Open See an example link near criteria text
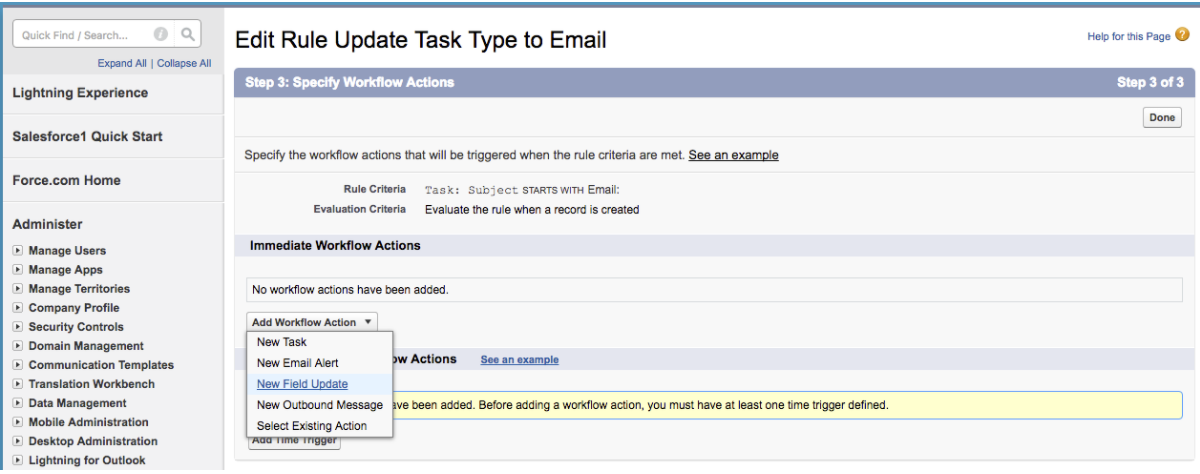The width and height of the screenshot is (1200, 474). pyautogui.click(x=733, y=155)
